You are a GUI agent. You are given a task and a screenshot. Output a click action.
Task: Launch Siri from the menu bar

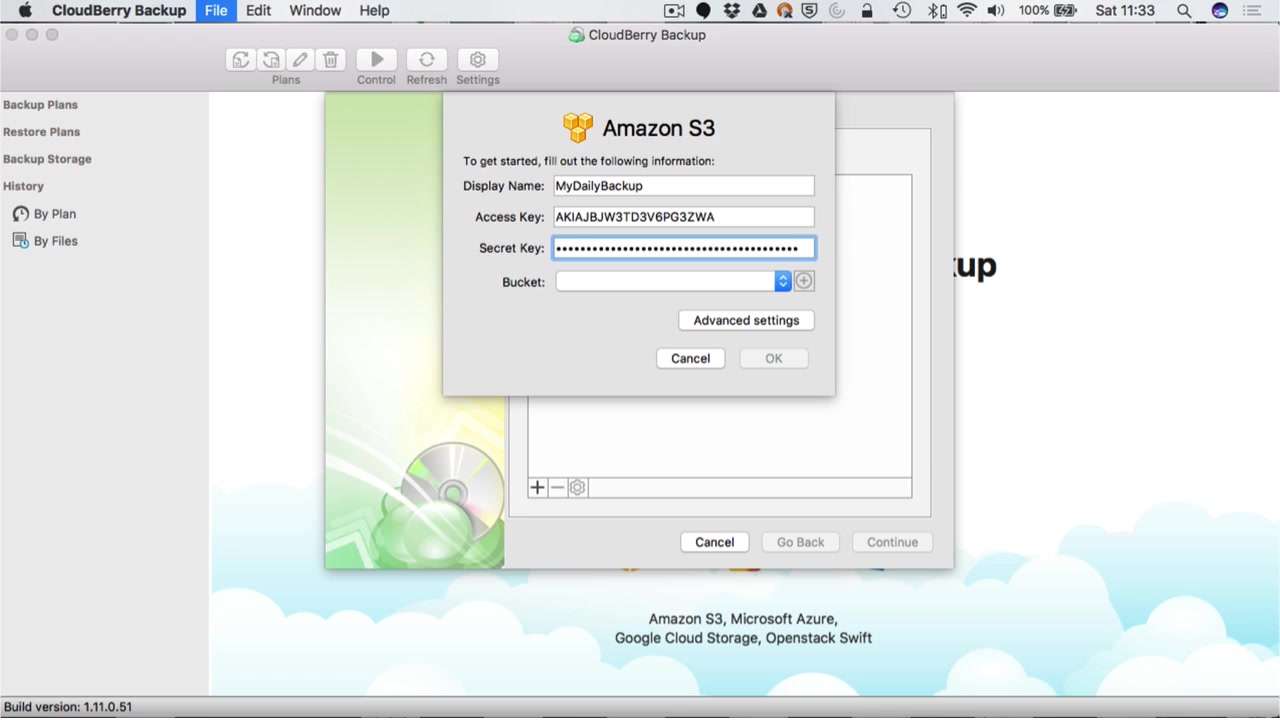[x=1219, y=11]
